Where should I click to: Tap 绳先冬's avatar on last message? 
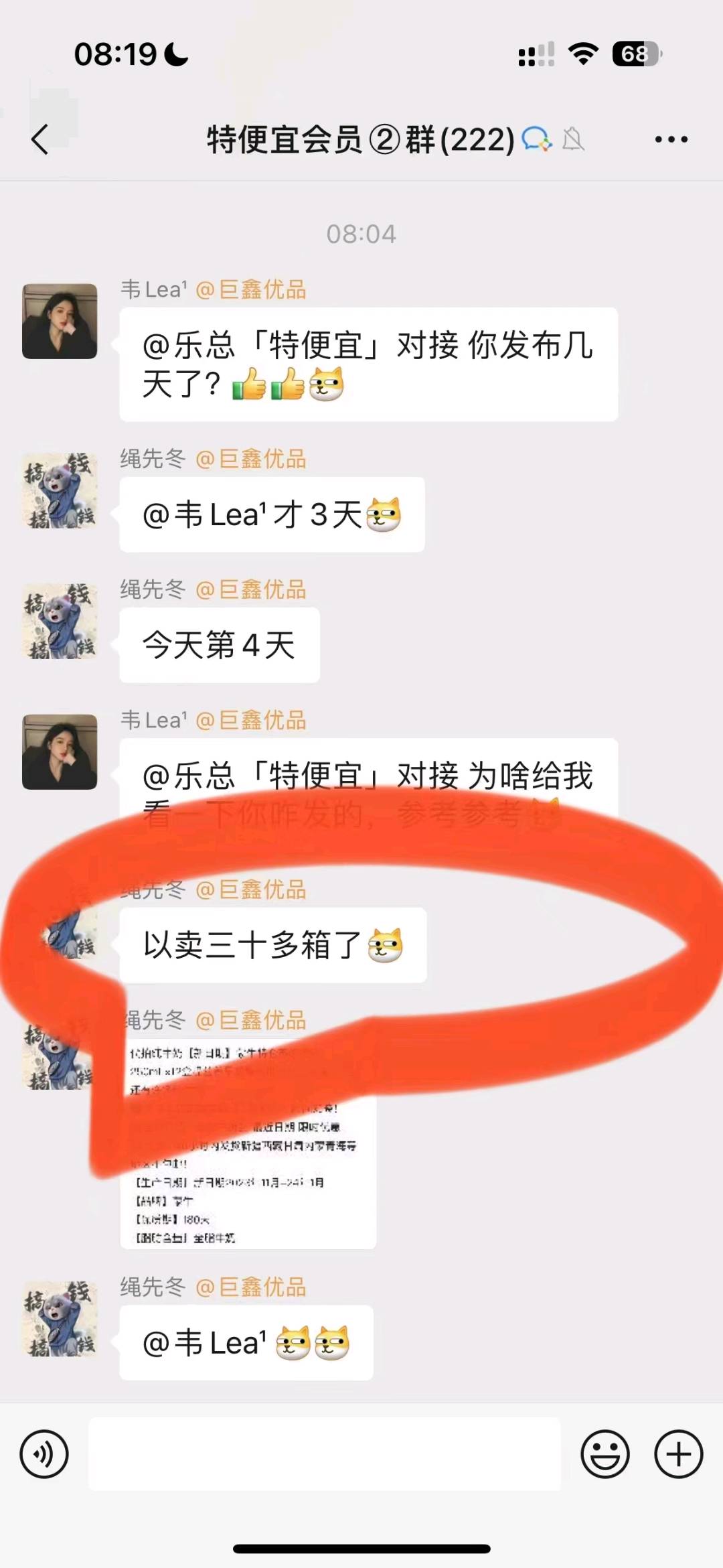pos(60,1319)
